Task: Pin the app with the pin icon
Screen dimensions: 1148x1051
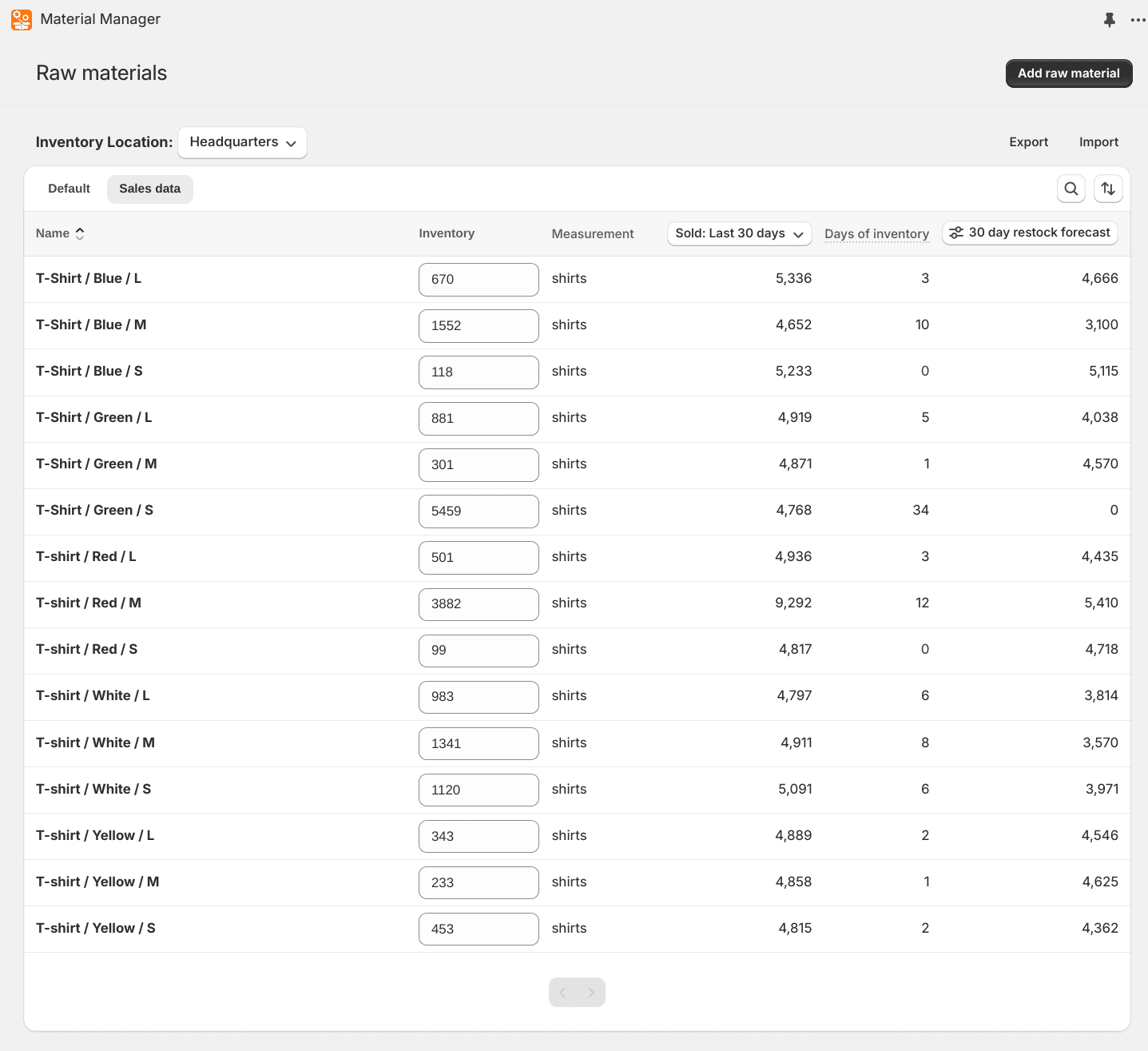Action: (1109, 20)
